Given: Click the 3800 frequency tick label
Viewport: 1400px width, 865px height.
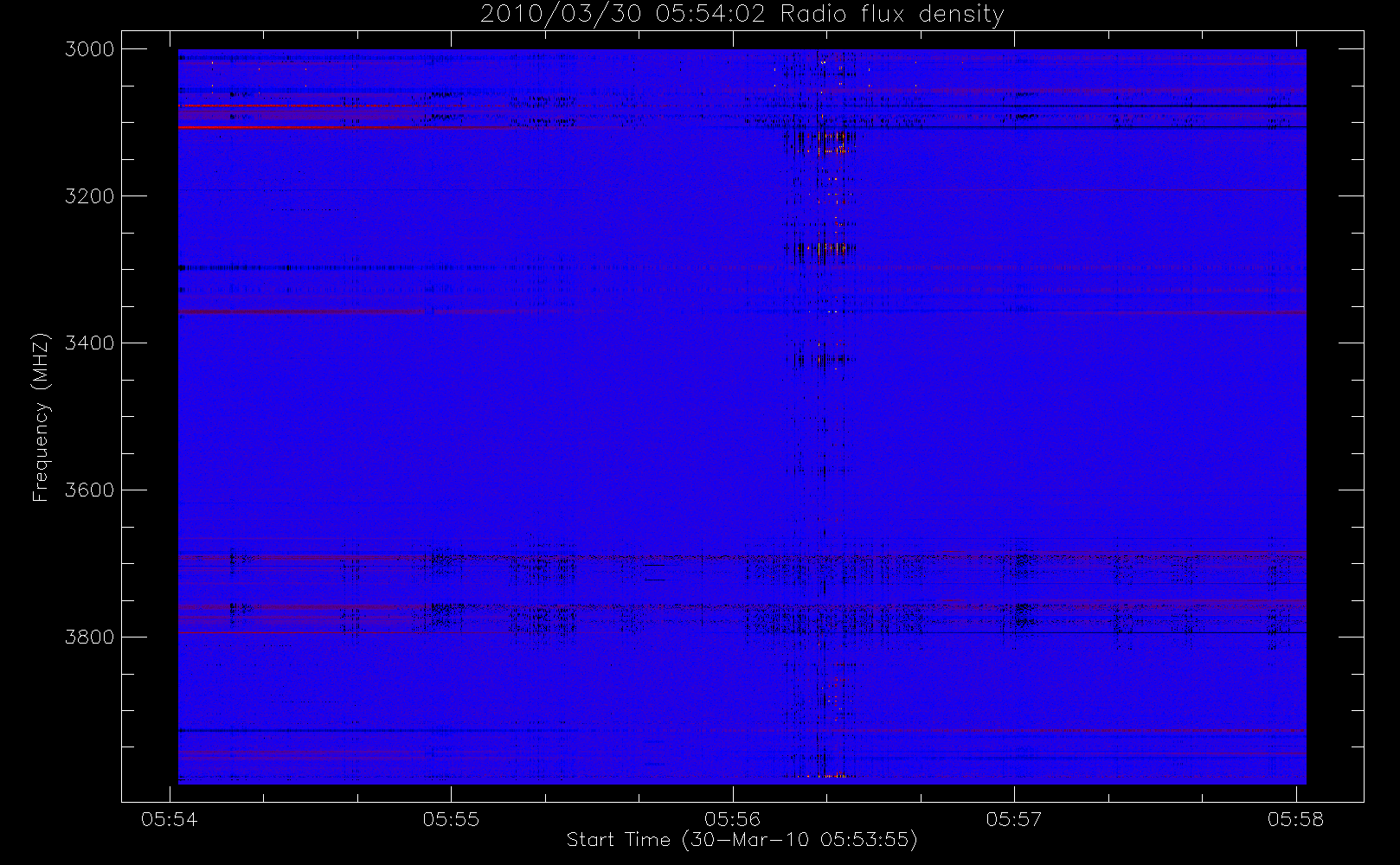Looking at the screenshot, I should click(x=90, y=638).
